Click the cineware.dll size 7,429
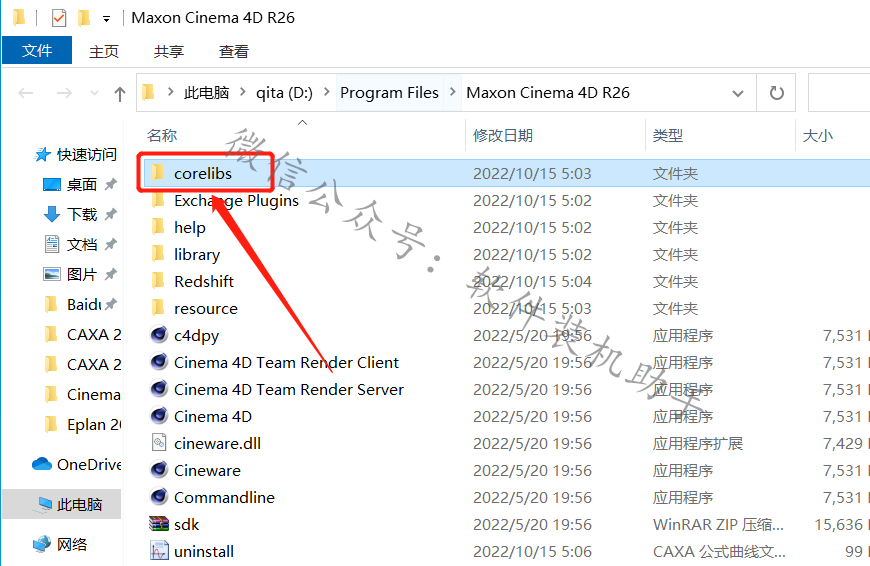Viewport: 870px width, 566px height. tap(843, 443)
